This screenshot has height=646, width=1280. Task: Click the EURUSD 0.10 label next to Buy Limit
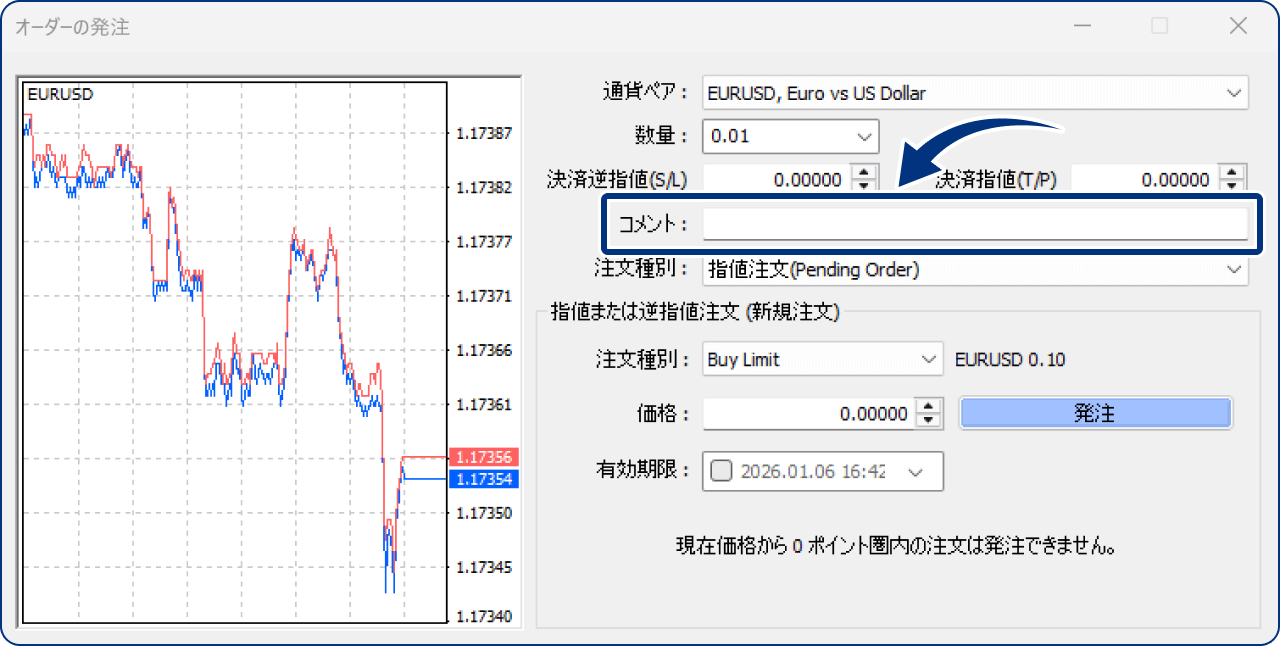click(1012, 359)
